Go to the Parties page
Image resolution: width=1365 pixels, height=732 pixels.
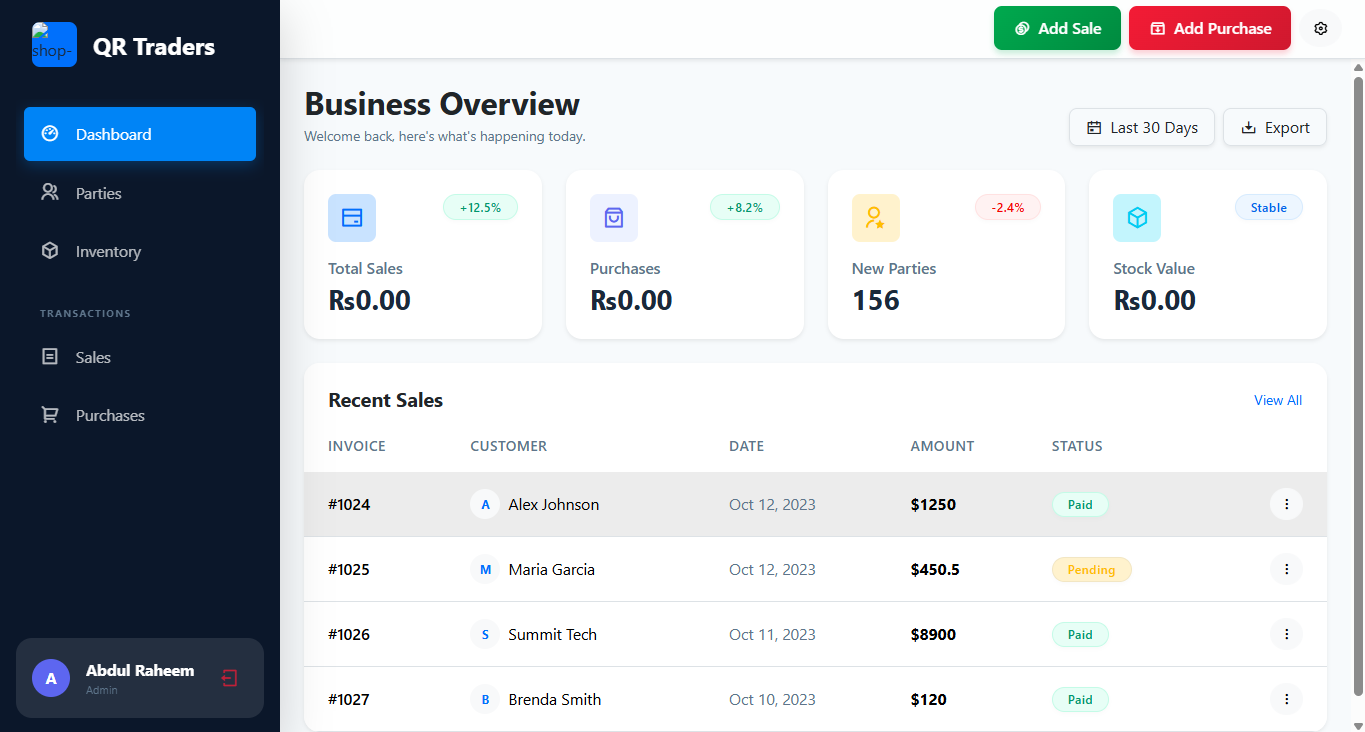(x=100, y=192)
